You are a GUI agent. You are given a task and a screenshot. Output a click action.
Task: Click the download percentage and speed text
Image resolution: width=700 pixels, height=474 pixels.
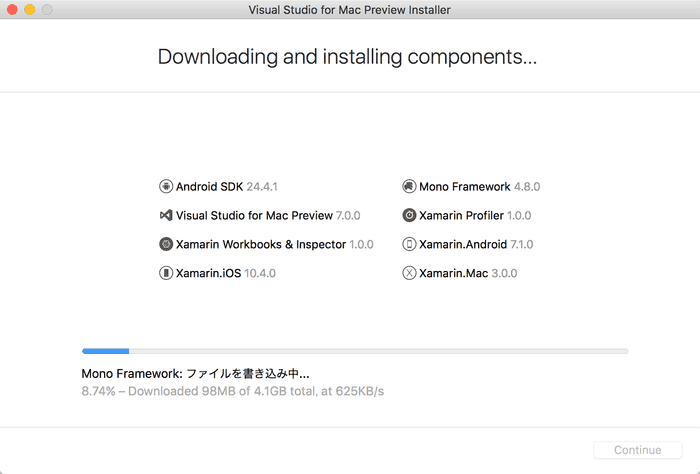pos(232,391)
